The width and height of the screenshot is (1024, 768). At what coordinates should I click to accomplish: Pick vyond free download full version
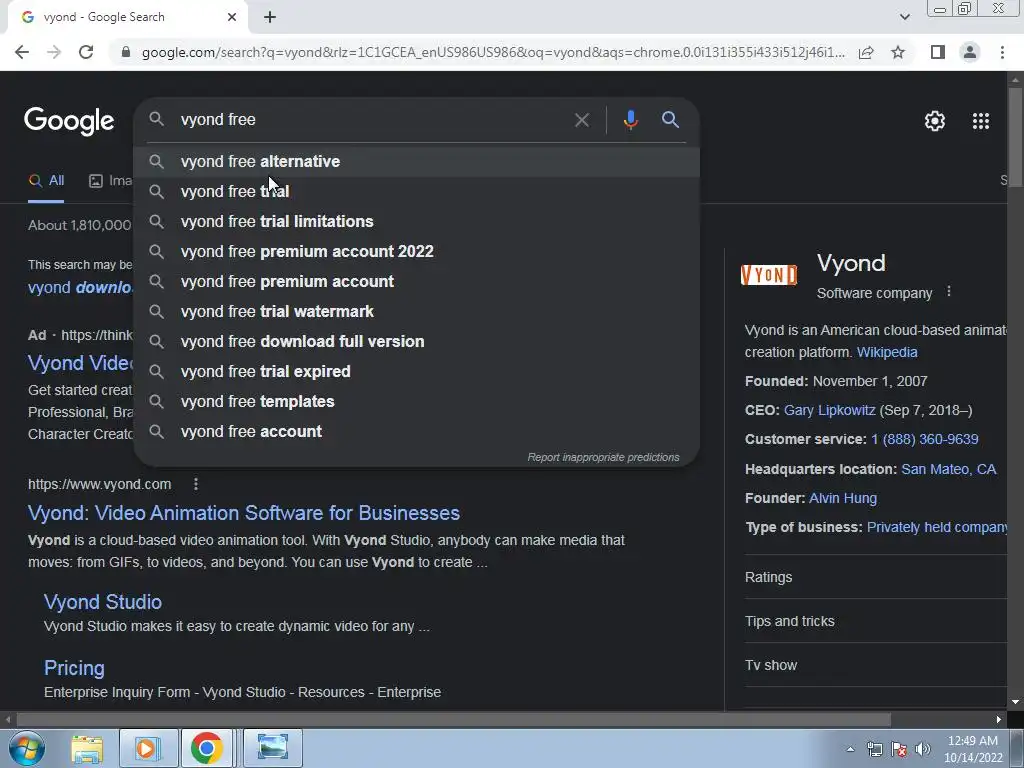click(417, 342)
